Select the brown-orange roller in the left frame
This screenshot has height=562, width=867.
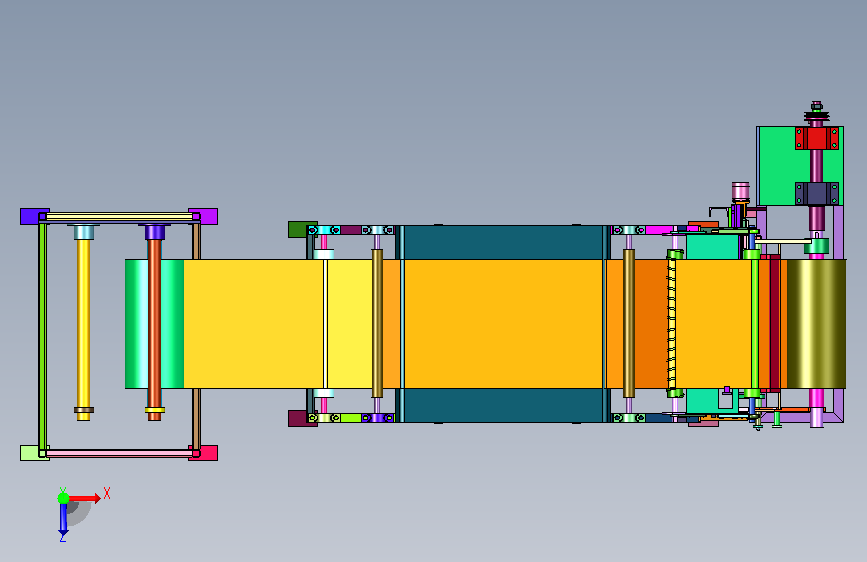point(155,330)
